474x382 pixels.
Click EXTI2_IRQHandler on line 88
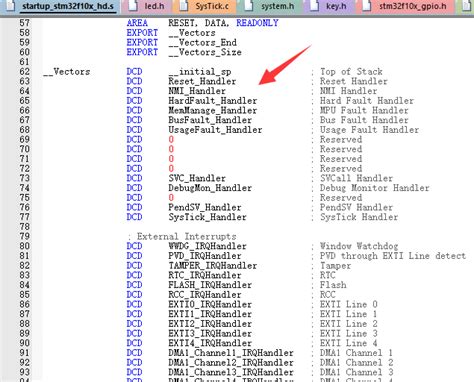tap(210, 324)
